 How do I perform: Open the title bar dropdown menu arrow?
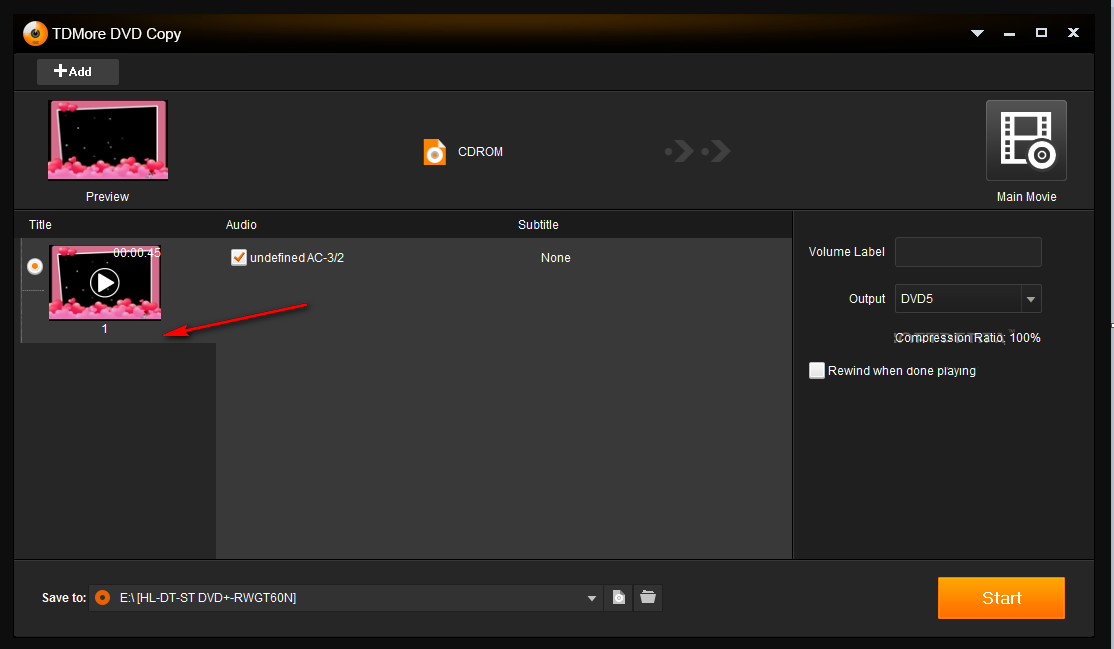point(977,33)
